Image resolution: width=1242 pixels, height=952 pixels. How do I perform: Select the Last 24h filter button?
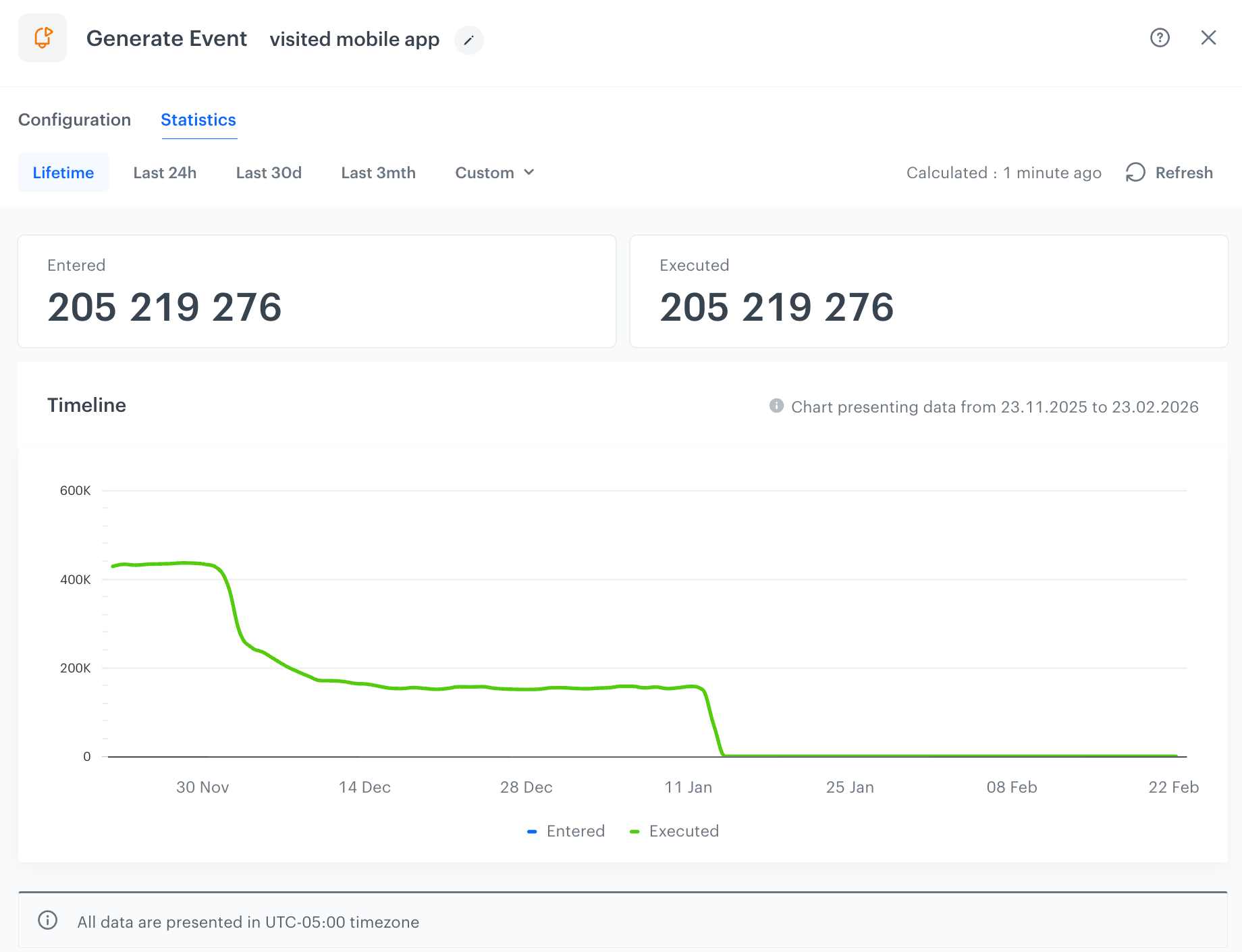pos(164,172)
